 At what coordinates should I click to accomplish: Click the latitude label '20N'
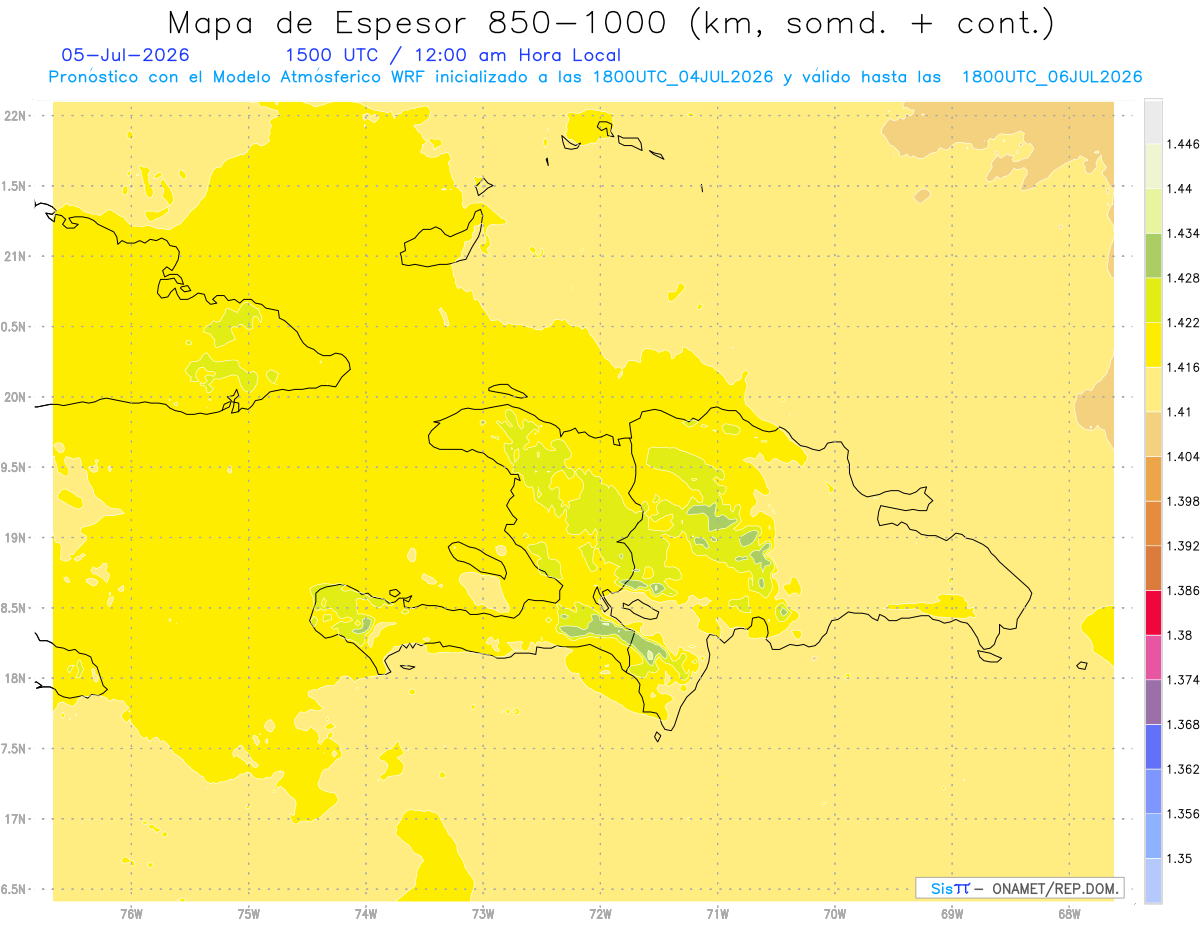(x=17, y=397)
